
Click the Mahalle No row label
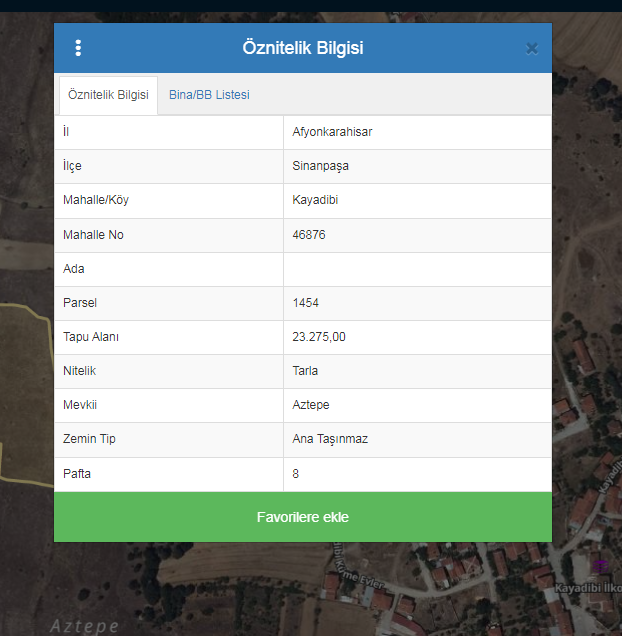coord(93,235)
